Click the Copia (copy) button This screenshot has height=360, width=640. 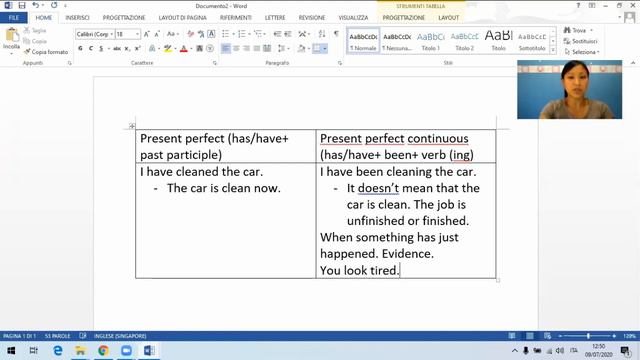[35, 41]
